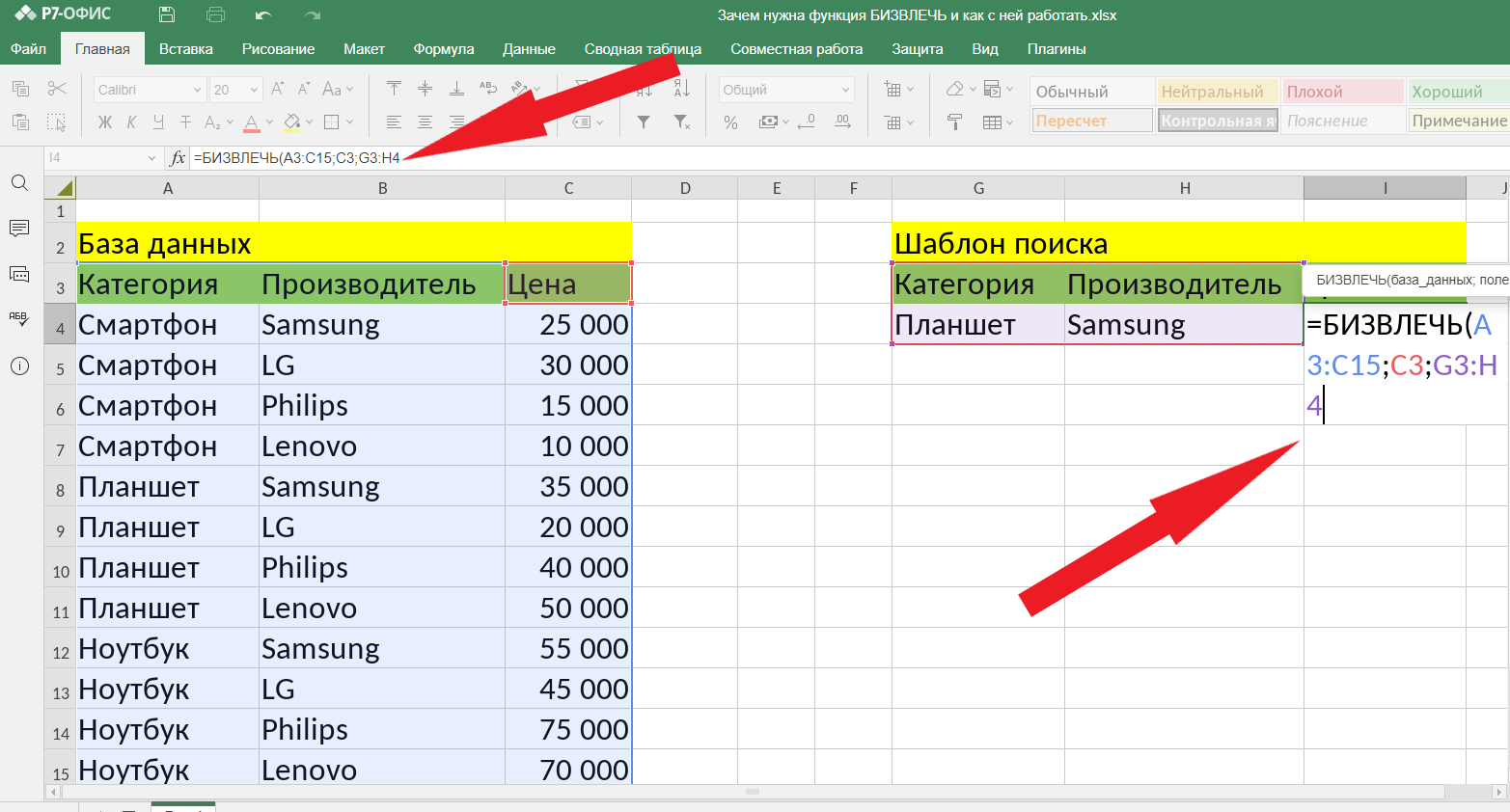Click the Print icon in title bar
Image resolution: width=1510 pixels, height=812 pixels.
tap(215, 14)
